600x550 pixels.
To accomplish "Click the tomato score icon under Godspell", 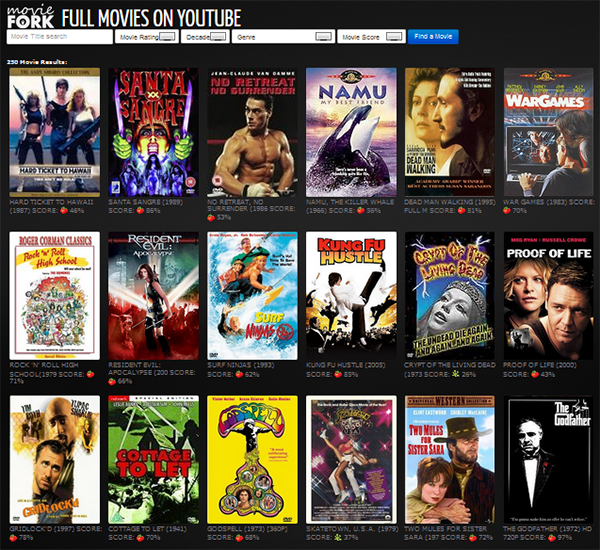I will [240, 538].
